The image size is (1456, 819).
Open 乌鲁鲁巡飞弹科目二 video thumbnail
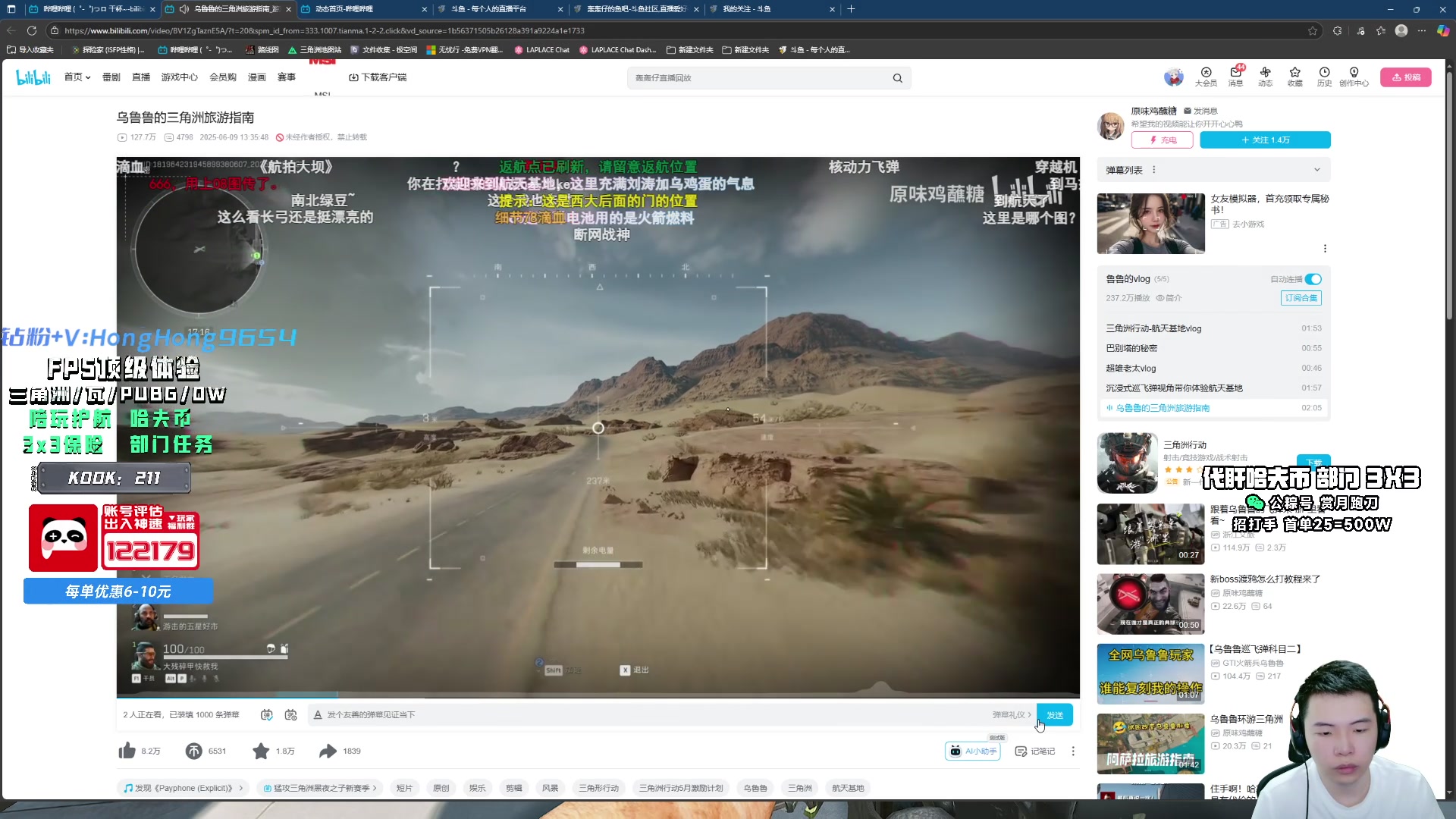pos(1150,673)
